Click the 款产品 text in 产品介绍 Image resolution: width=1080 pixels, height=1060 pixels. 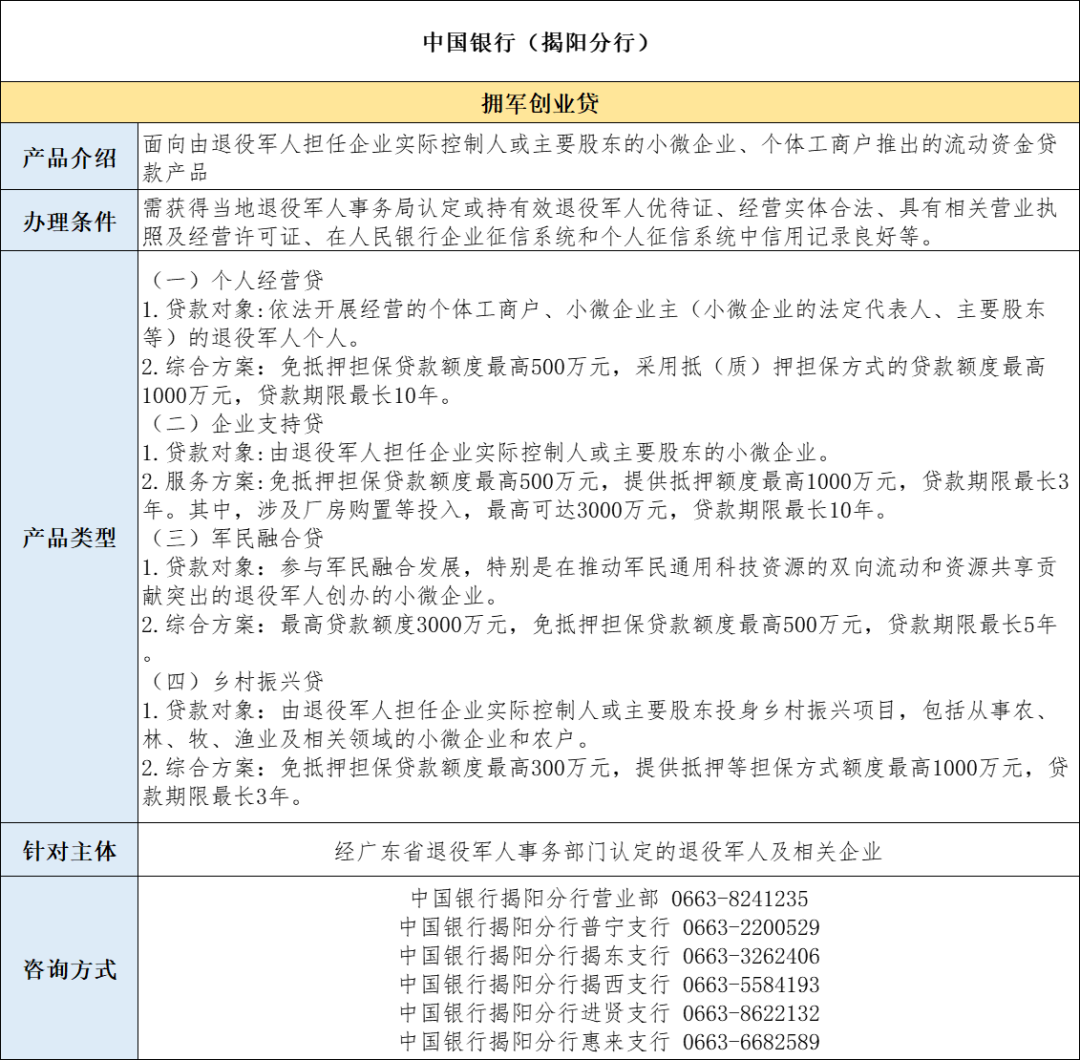pyautogui.click(x=175, y=172)
